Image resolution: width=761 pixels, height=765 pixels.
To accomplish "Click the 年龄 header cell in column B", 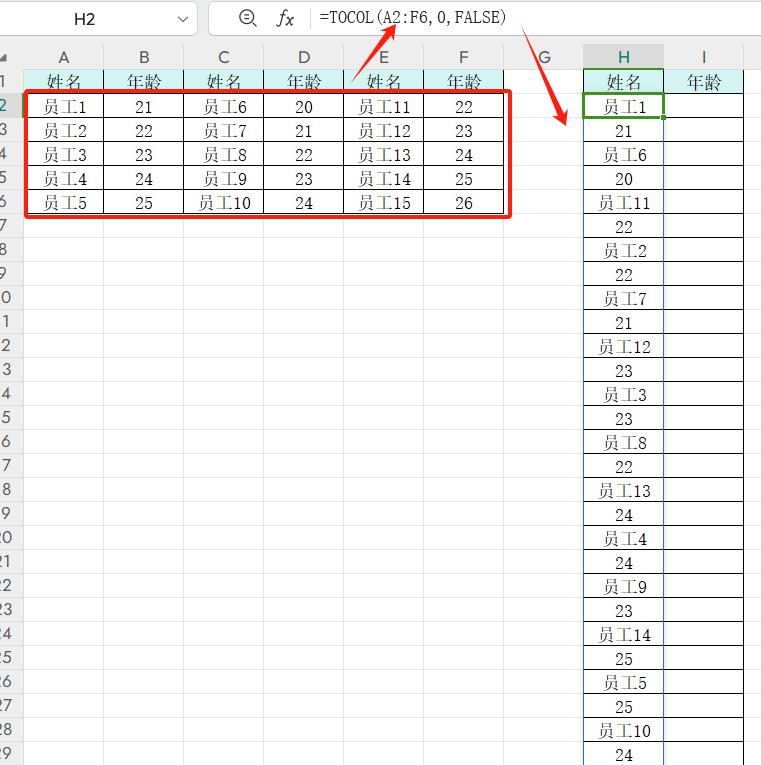I will (143, 80).
